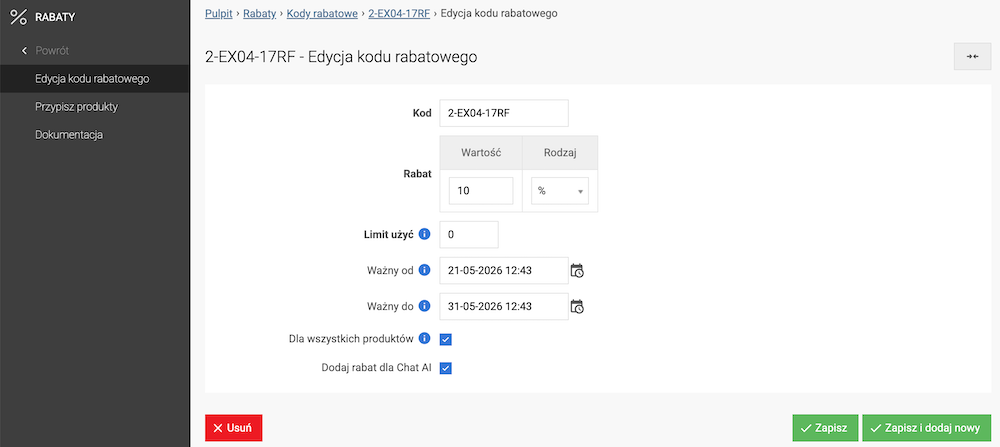Screen dimensions: 1000x447
Task: Click the green Zapisz button
Action: click(x=825, y=428)
